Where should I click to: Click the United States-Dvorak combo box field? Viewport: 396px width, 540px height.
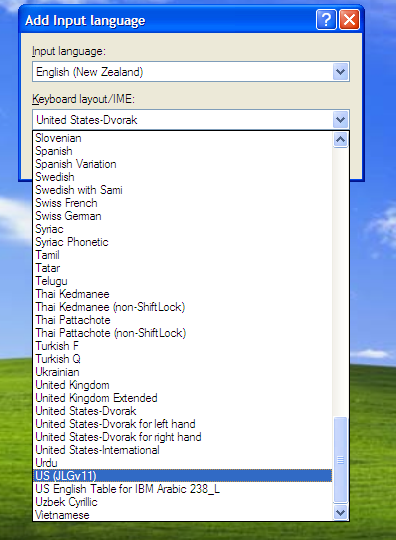coord(191,120)
